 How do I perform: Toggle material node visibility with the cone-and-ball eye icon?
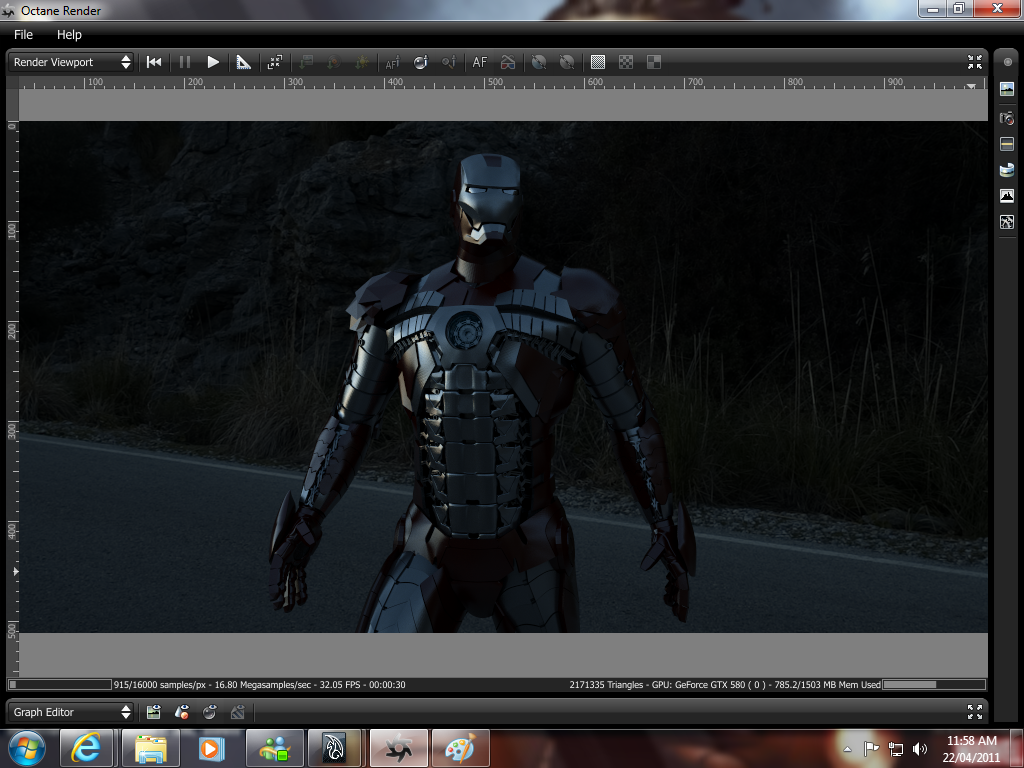pyautogui.click(x=182, y=712)
